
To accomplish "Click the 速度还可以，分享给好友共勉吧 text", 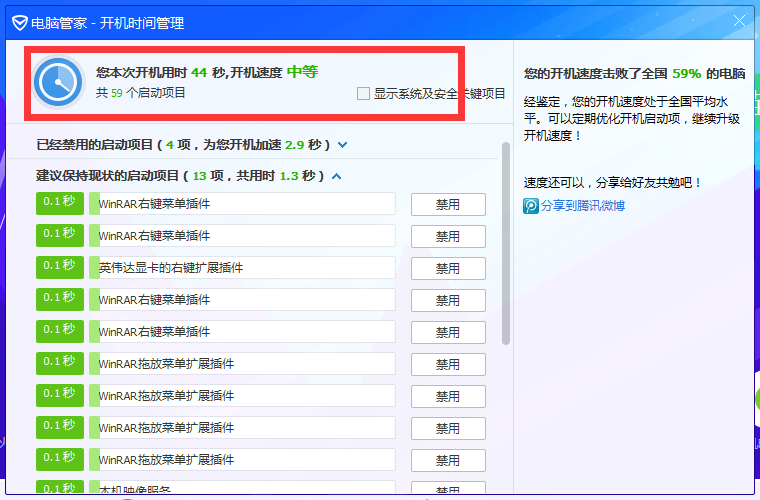I will point(613,183).
